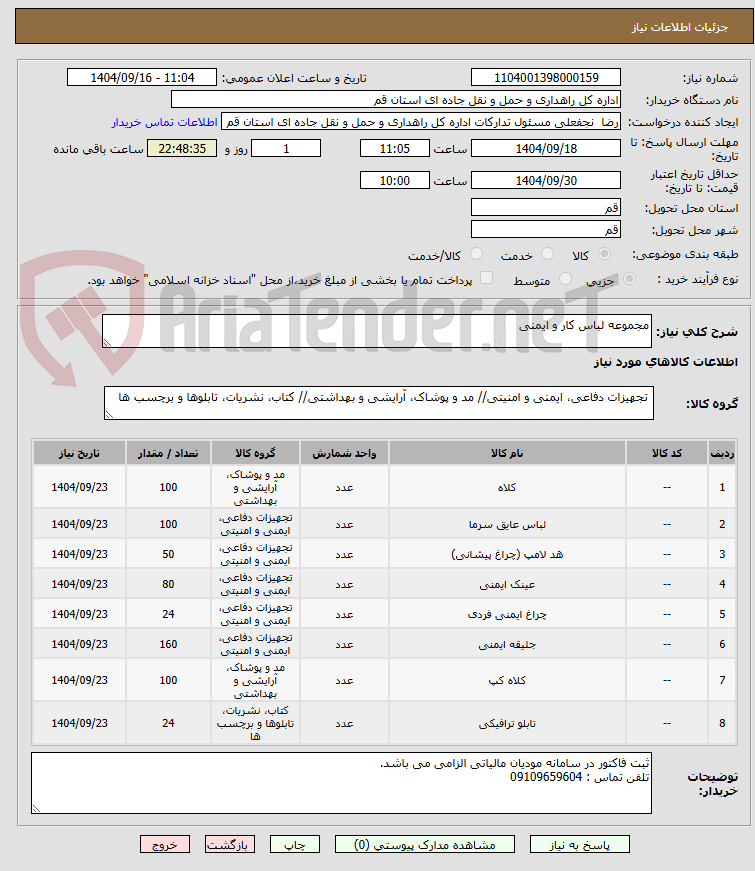This screenshot has height=871, width=755.
Task: Click quantity 50 in the هد لامپ row
Action: pyautogui.click(x=168, y=554)
